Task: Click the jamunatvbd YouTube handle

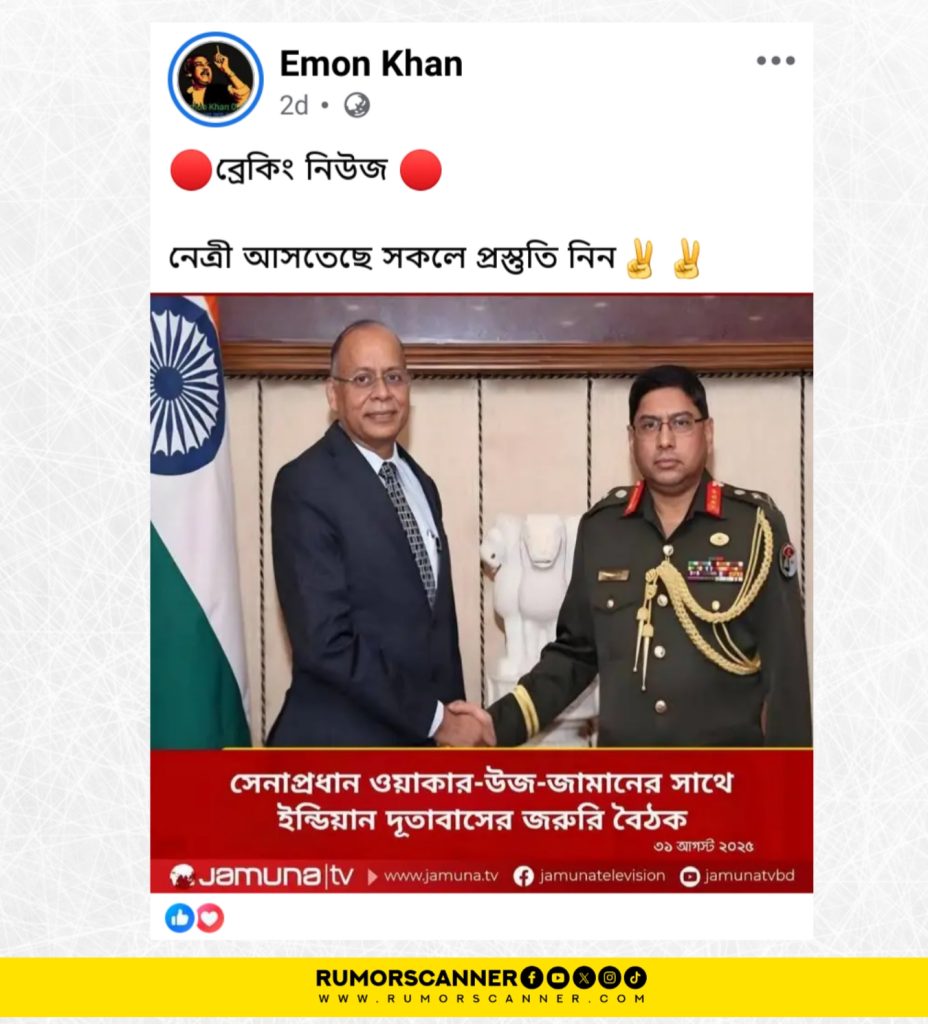Action: [x=749, y=876]
